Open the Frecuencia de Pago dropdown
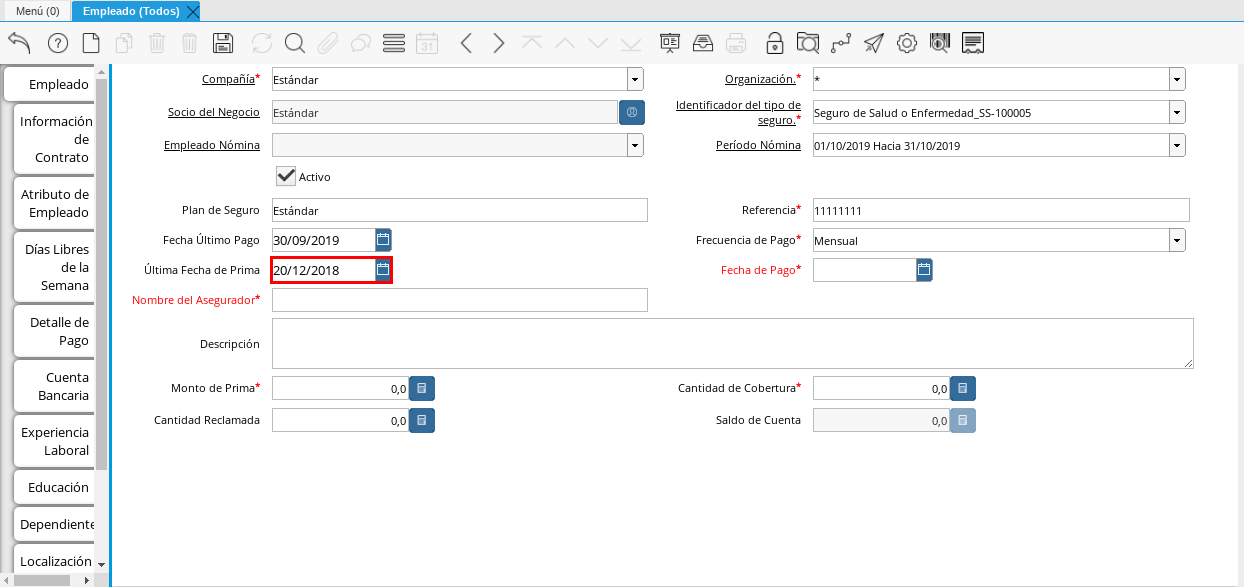The width and height of the screenshot is (1244, 587). (x=1177, y=240)
